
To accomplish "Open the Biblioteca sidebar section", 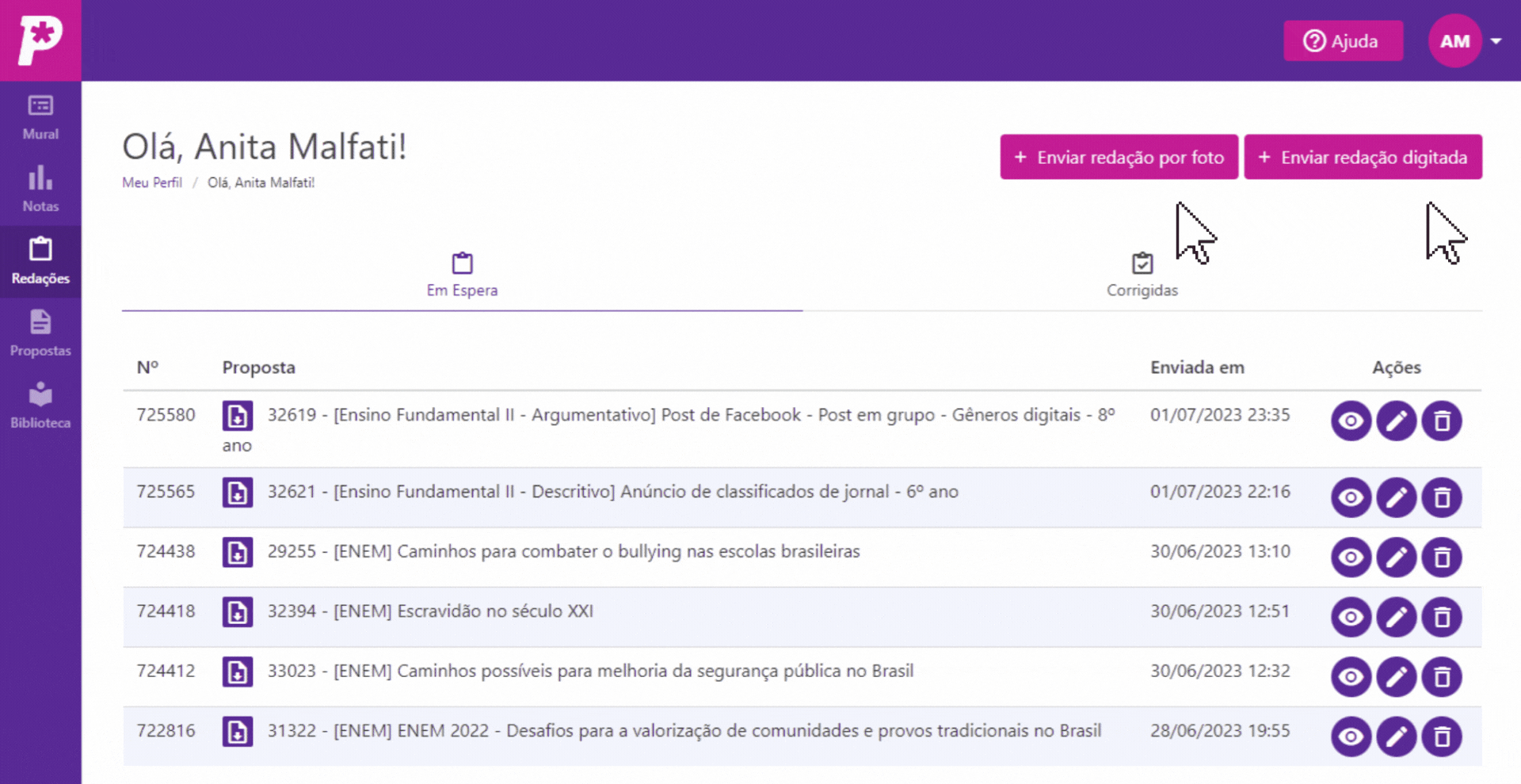I will pyautogui.click(x=40, y=405).
